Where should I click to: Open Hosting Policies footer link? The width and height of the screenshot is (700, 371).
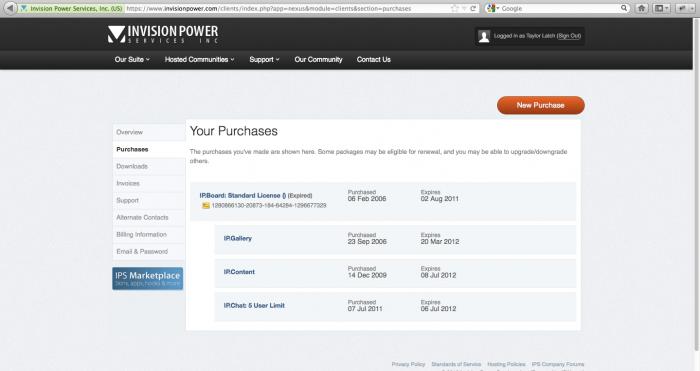click(x=506, y=364)
